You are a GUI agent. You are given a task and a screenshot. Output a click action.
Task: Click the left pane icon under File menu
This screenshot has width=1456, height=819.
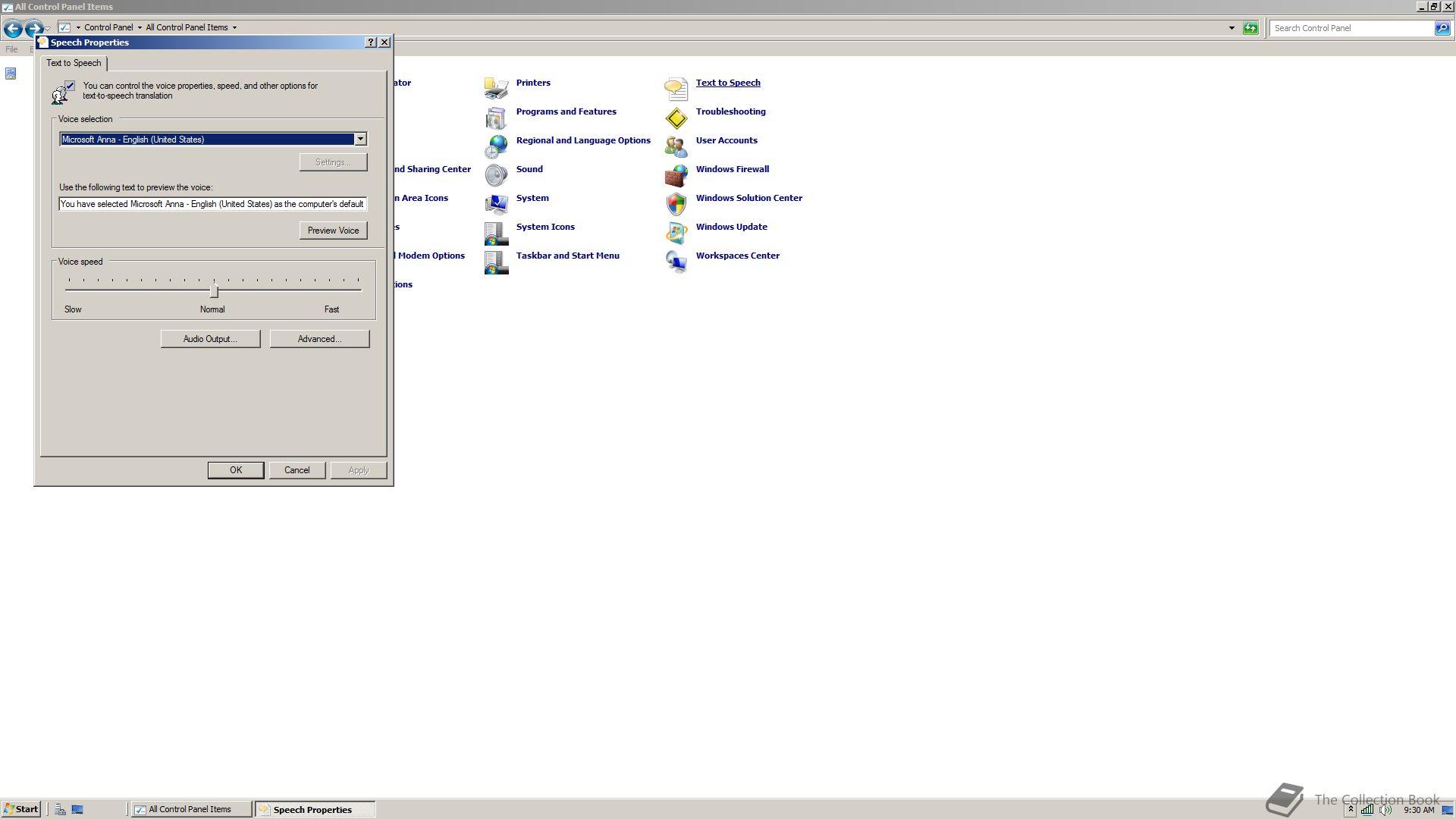pos(11,74)
